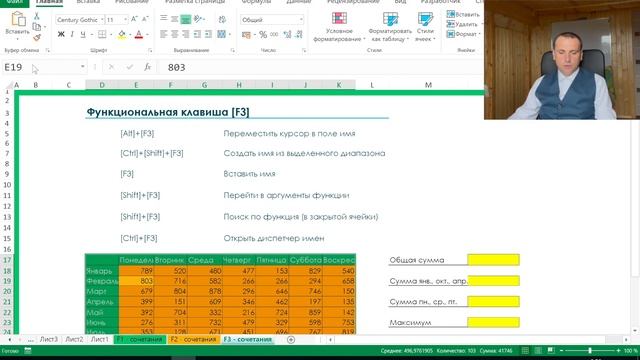Click the decrease decimal icon
This screenshot has height=360, width=640.
pyautogui.click(x=298, y=35)
